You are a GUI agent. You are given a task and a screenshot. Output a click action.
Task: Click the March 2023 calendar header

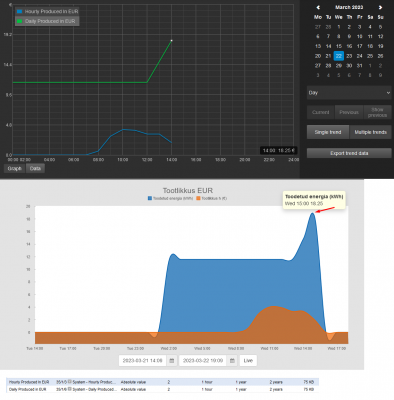pyautogui.click(x=349, y=7)
